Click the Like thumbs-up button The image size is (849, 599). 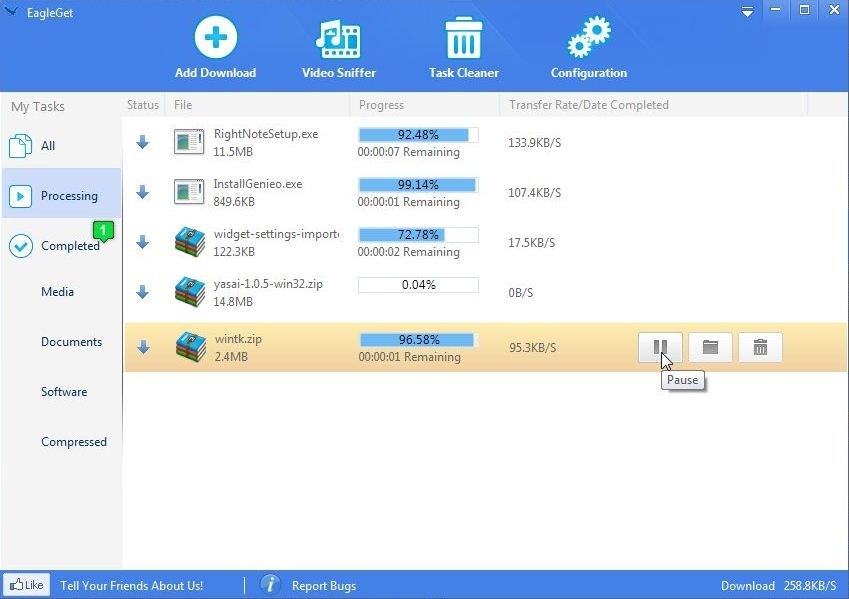[26, 585]
